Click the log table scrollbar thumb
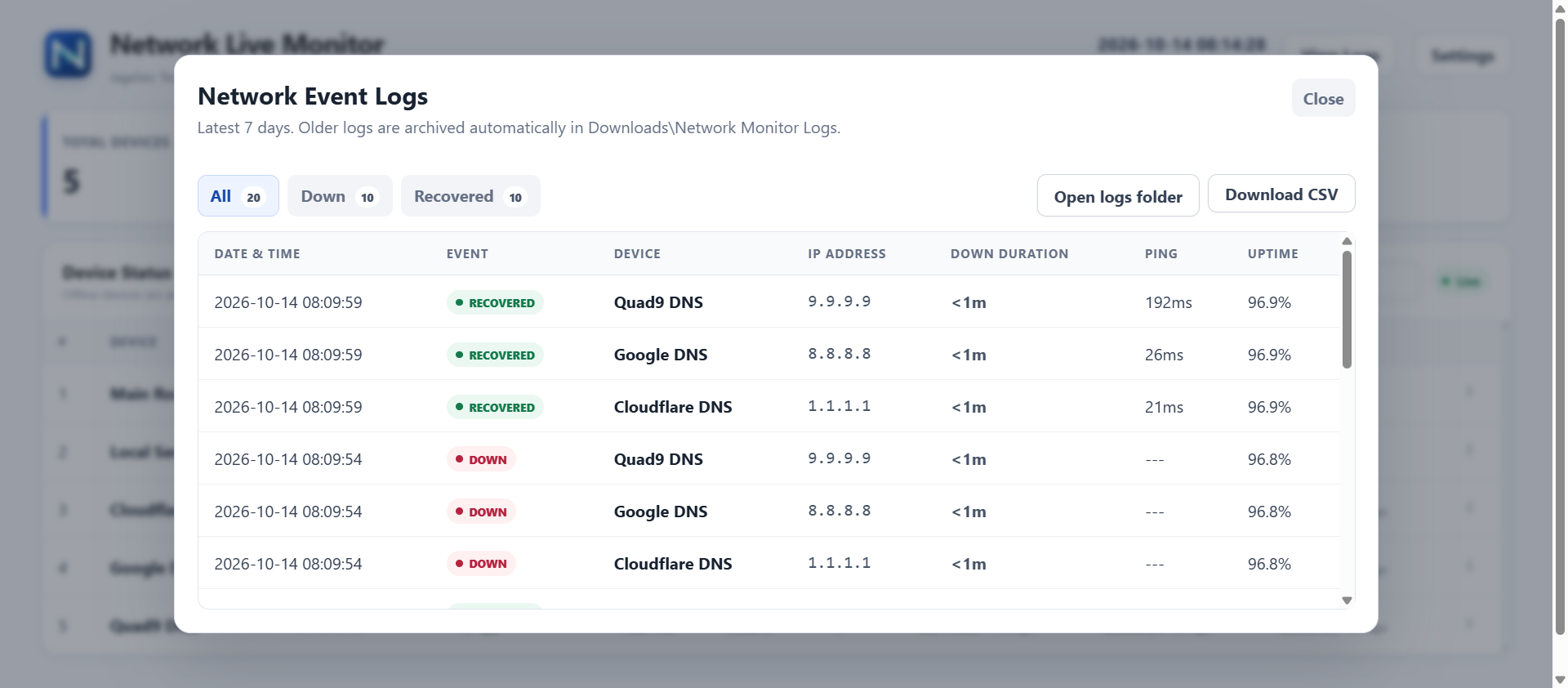1568x688 pixels. tap(1347, 310)
